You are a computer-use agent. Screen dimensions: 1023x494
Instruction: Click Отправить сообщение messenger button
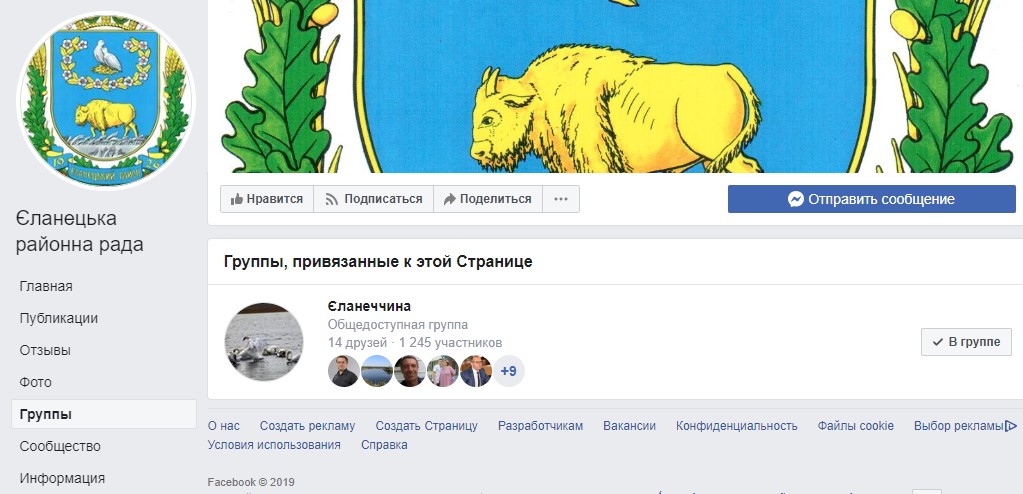click(872, 199)
